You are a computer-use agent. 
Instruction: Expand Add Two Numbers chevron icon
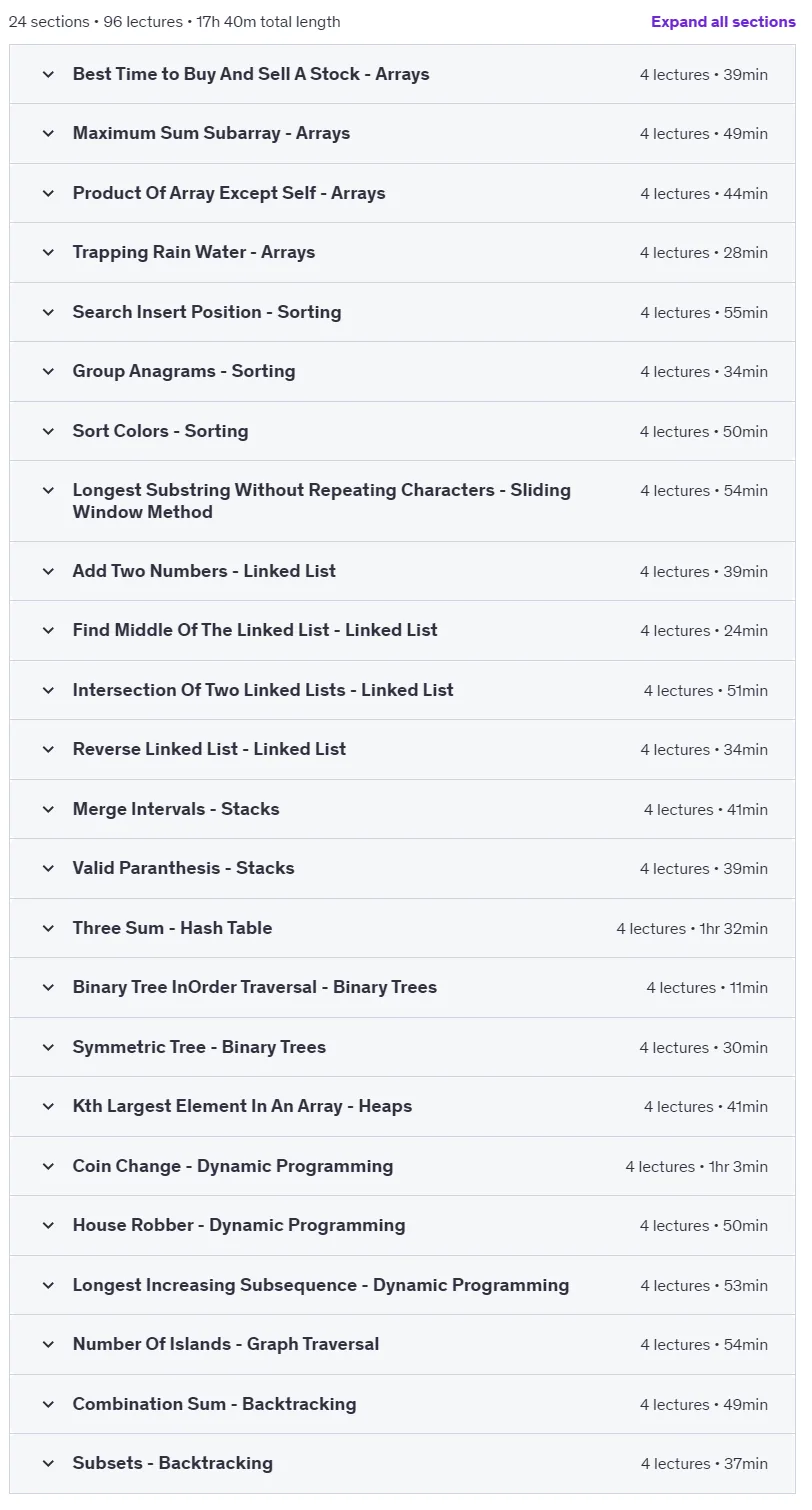pos(48,572)
